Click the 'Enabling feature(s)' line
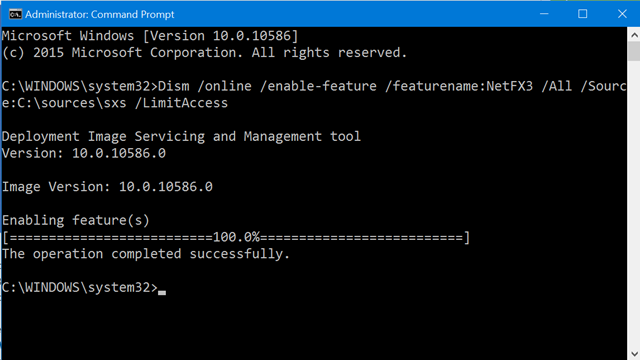 click(76, 220)
